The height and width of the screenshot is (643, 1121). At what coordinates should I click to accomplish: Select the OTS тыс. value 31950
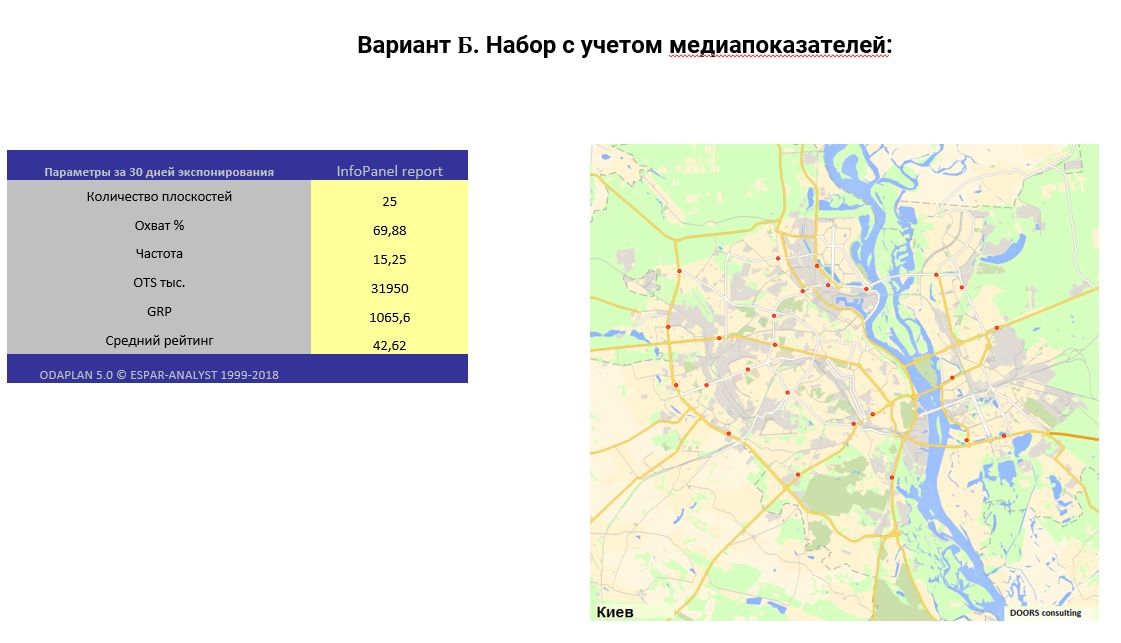pyautogui.click(x=390, y=288)
